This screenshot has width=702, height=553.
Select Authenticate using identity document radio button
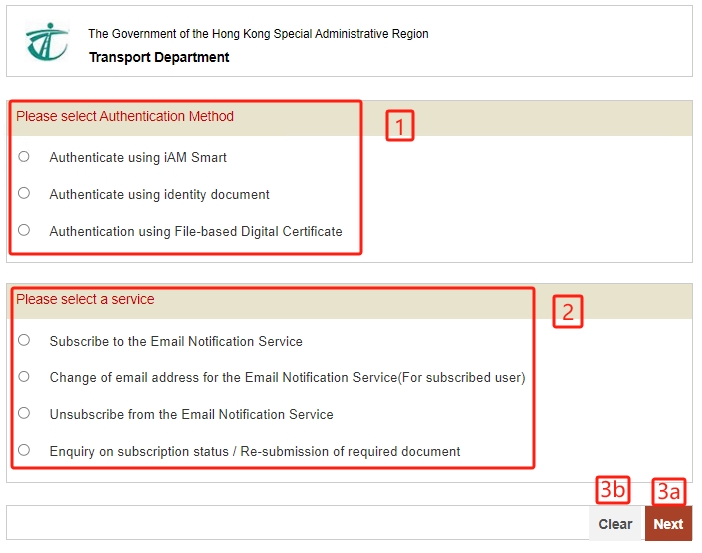click(24, 193)
